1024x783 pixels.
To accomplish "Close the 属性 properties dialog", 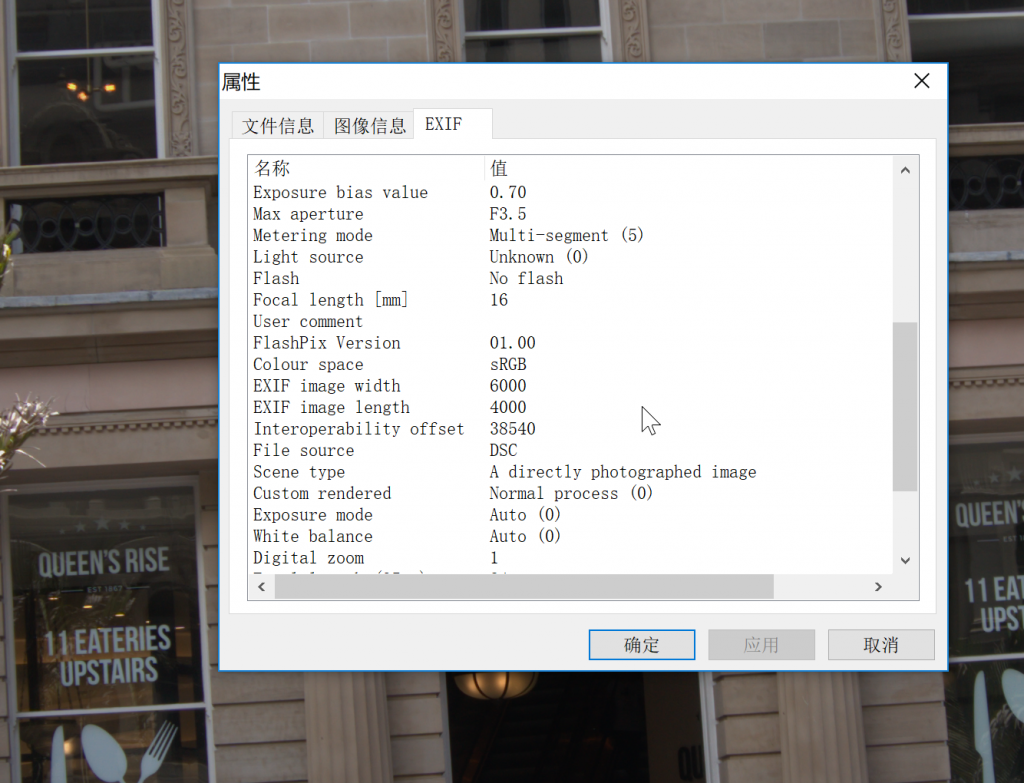I will tap(921, 81).
